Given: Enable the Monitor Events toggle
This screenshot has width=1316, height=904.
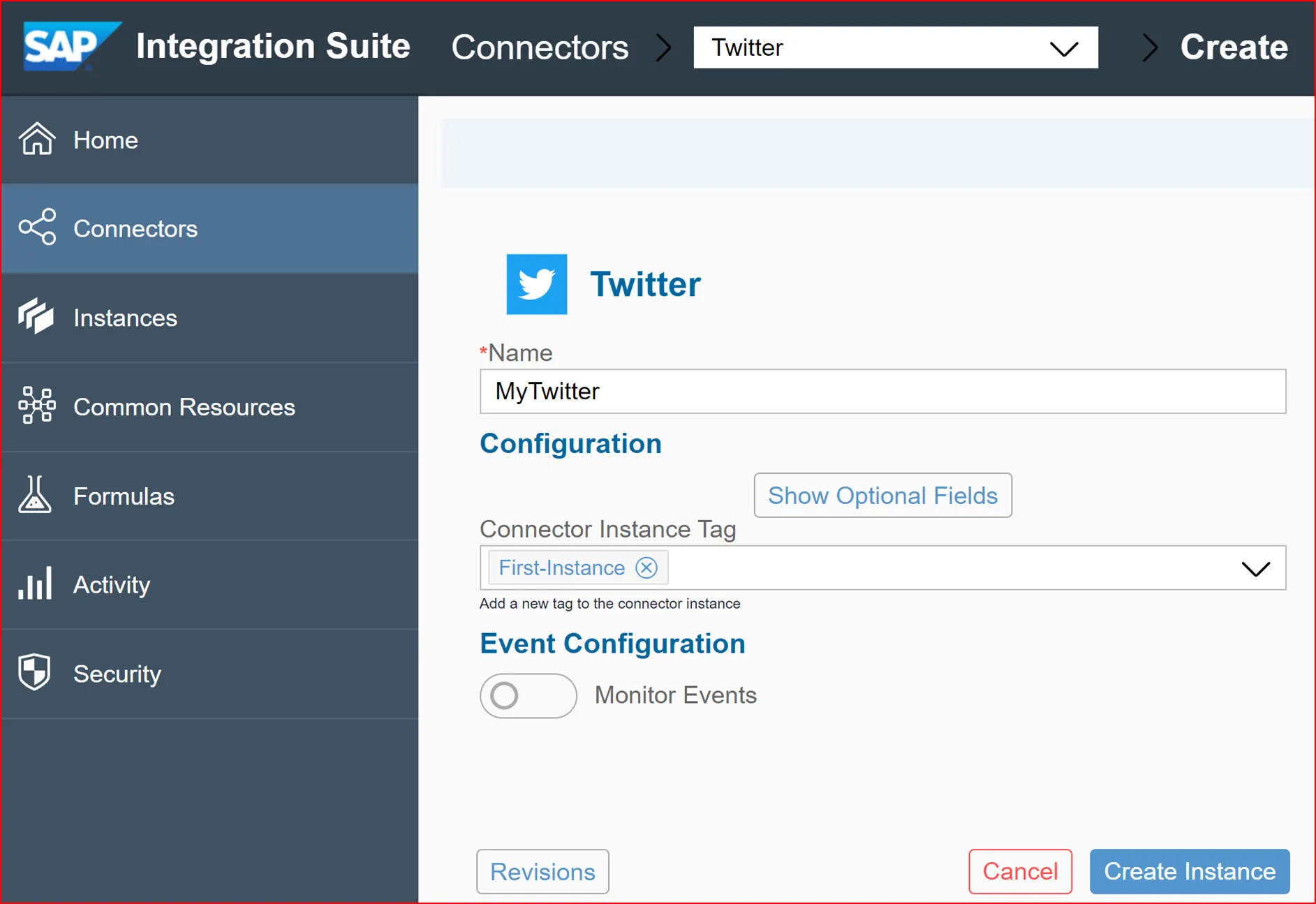Looking at the screenshot, I should (x=528, y=695).
